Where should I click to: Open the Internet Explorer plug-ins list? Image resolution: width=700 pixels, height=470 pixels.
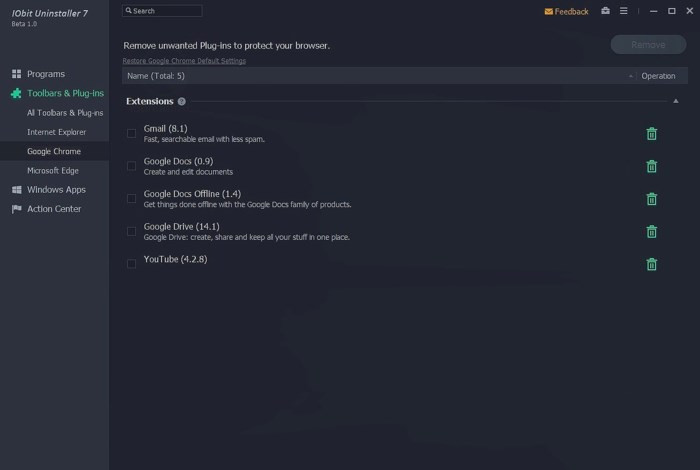[x=57, y=132]
